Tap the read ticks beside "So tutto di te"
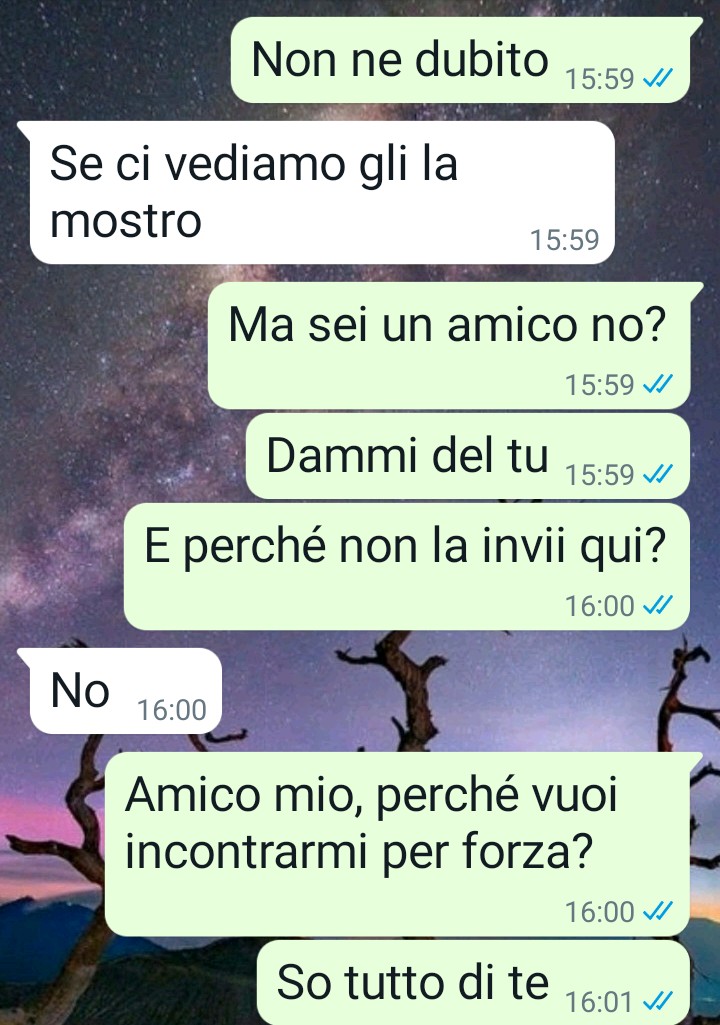 pos(657,1001)
